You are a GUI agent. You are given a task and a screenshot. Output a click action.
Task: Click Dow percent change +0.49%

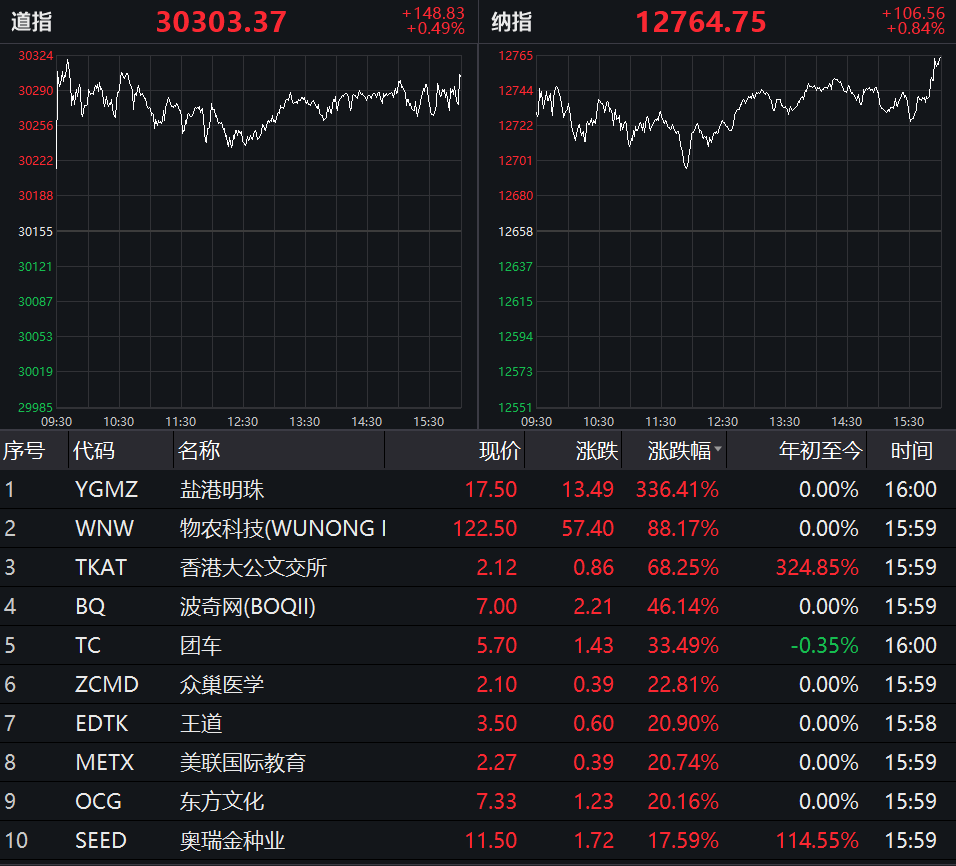[x=435, y=29]
